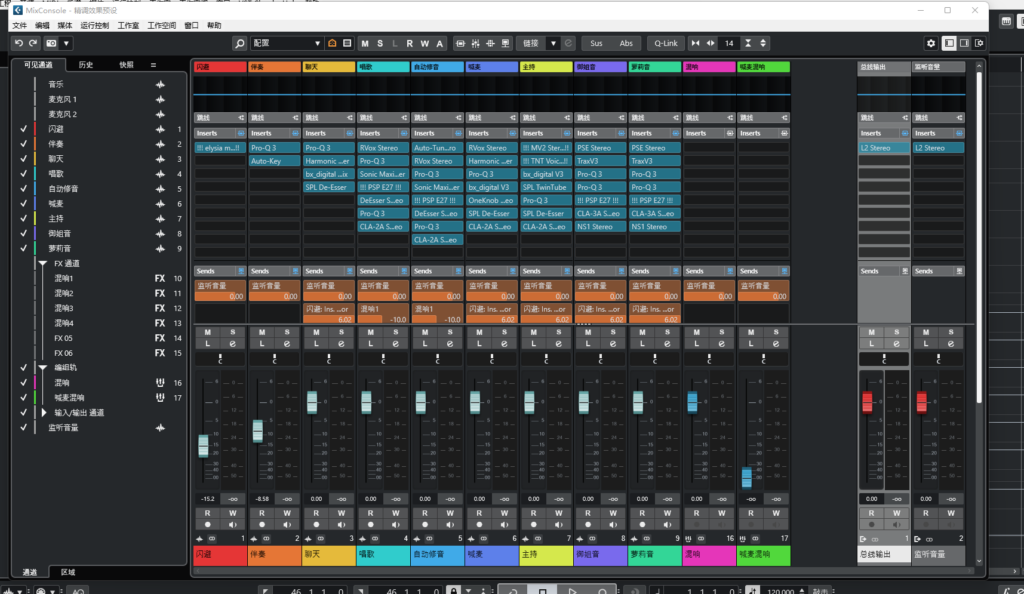Activate global Solo with the S toolbar icon

click(381, 43)
